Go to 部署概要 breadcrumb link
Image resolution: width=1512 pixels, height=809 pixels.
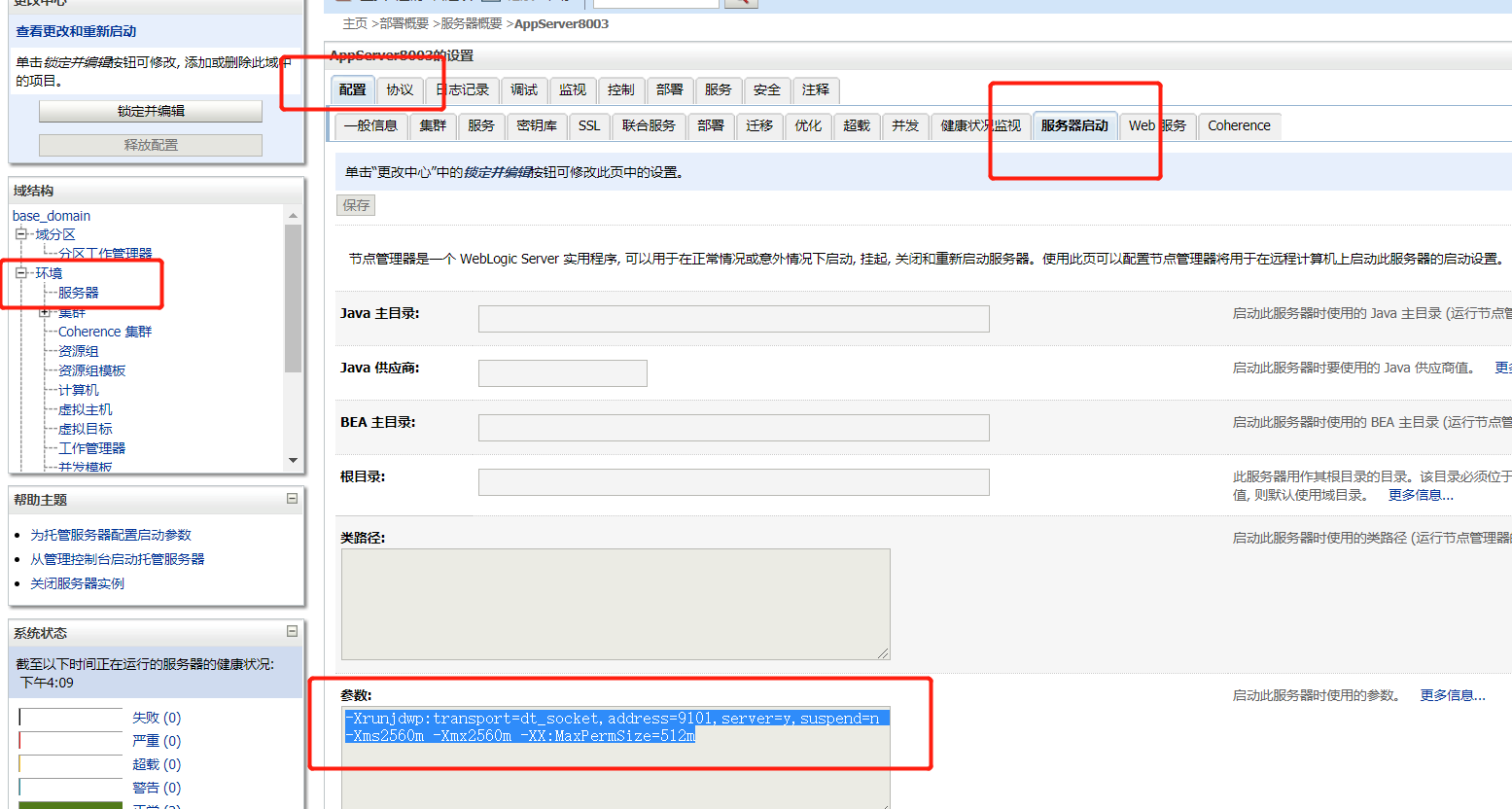click(x=404, y=23)
